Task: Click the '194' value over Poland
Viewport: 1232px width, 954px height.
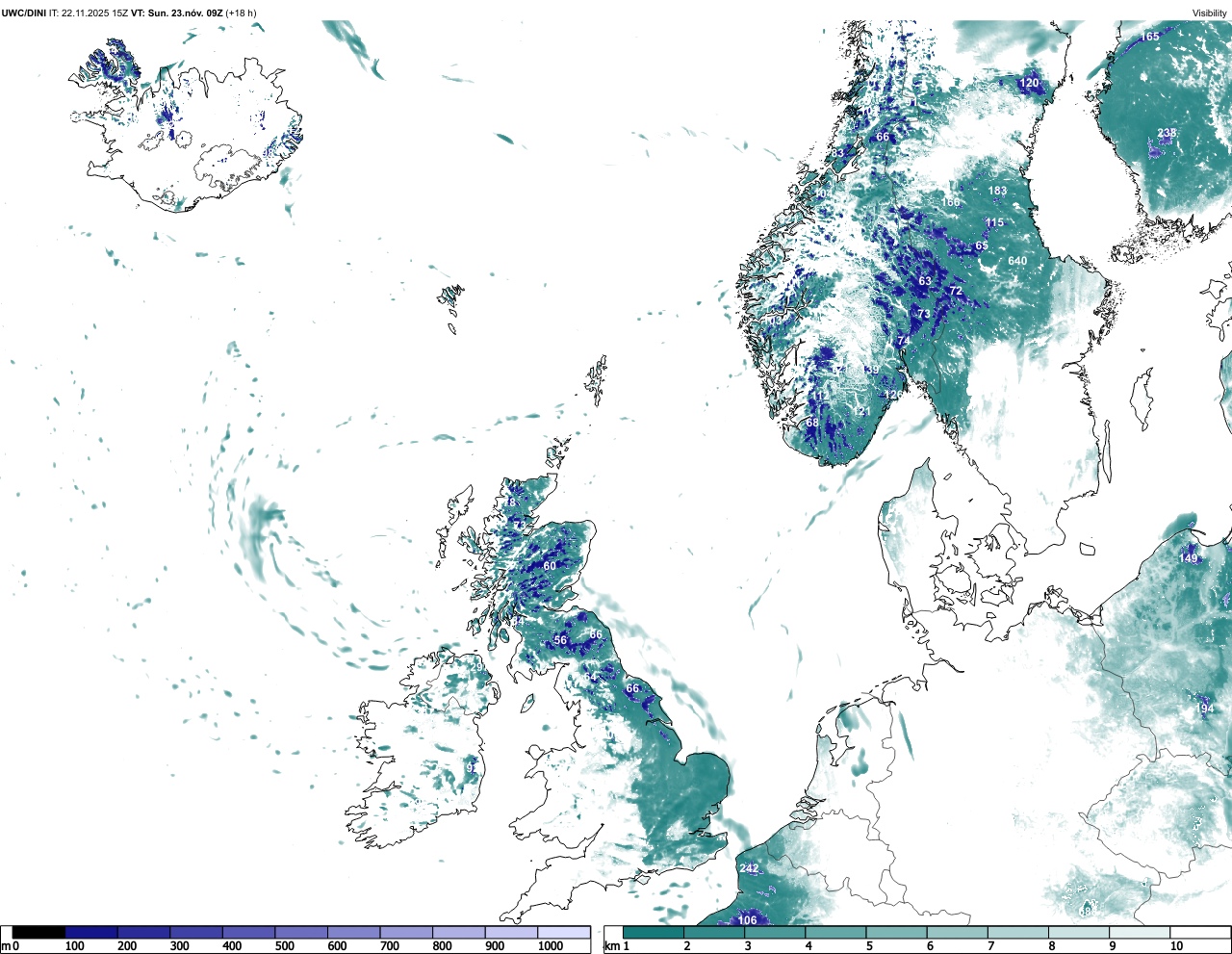Action: pos(1204,709)
